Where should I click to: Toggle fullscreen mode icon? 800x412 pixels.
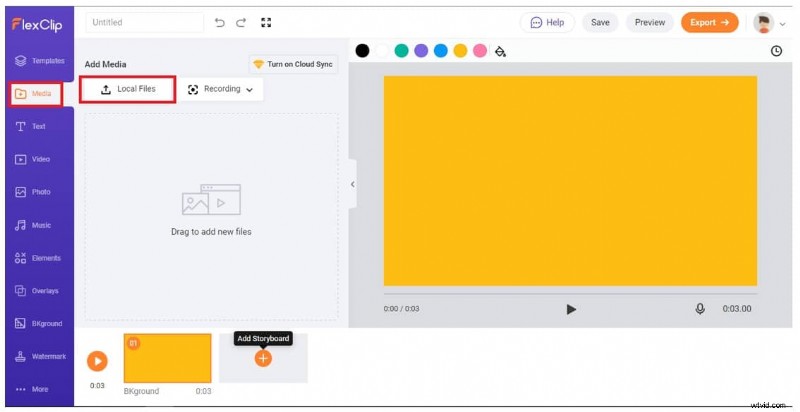[266, 22]
